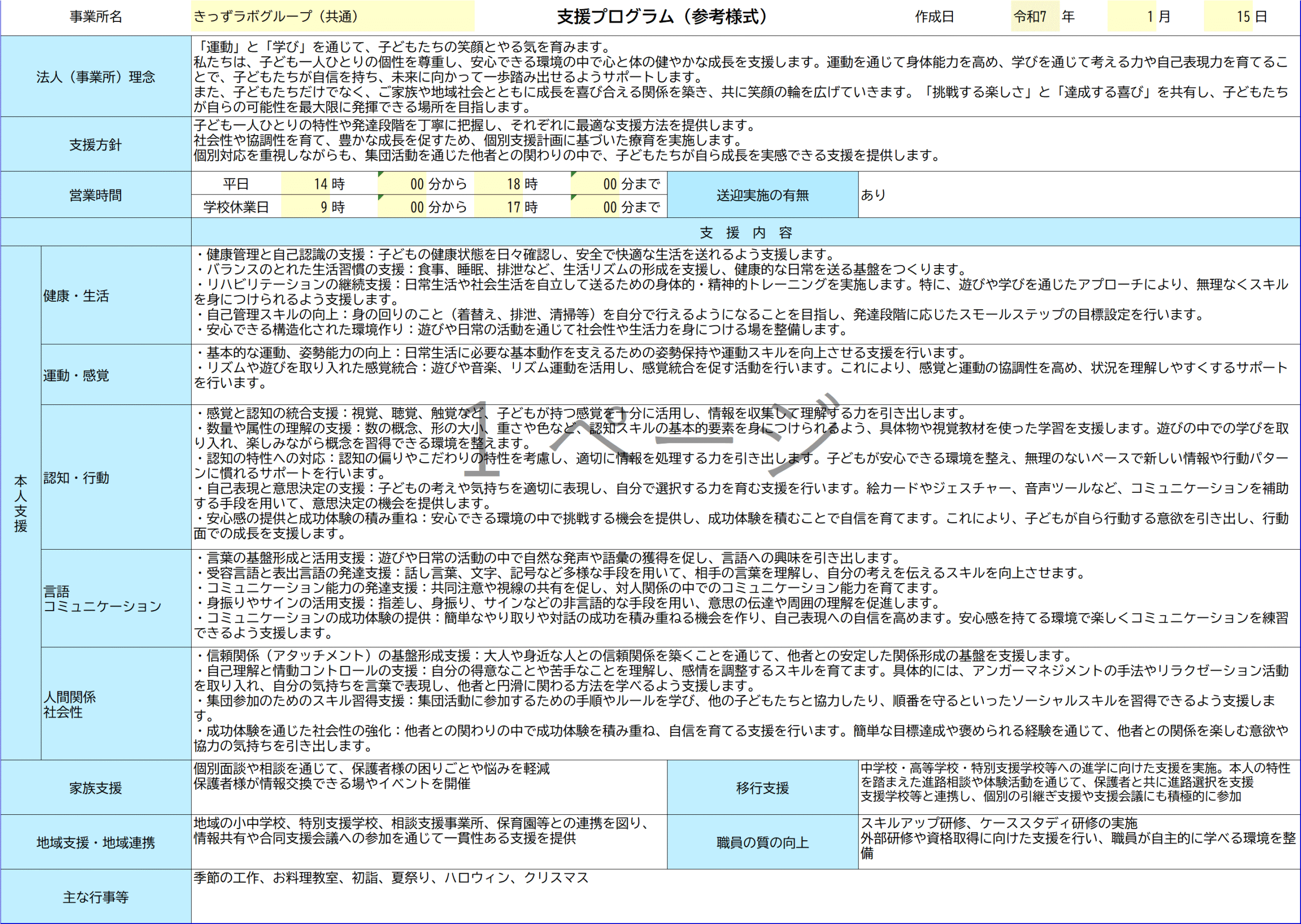Select the 本人支援 vertical header

click(20, 503)
